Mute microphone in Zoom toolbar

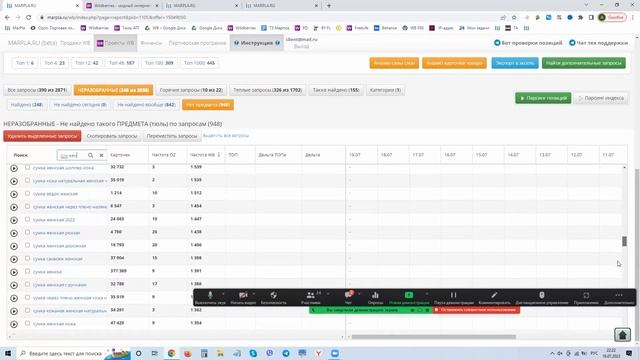pos(210,298)
